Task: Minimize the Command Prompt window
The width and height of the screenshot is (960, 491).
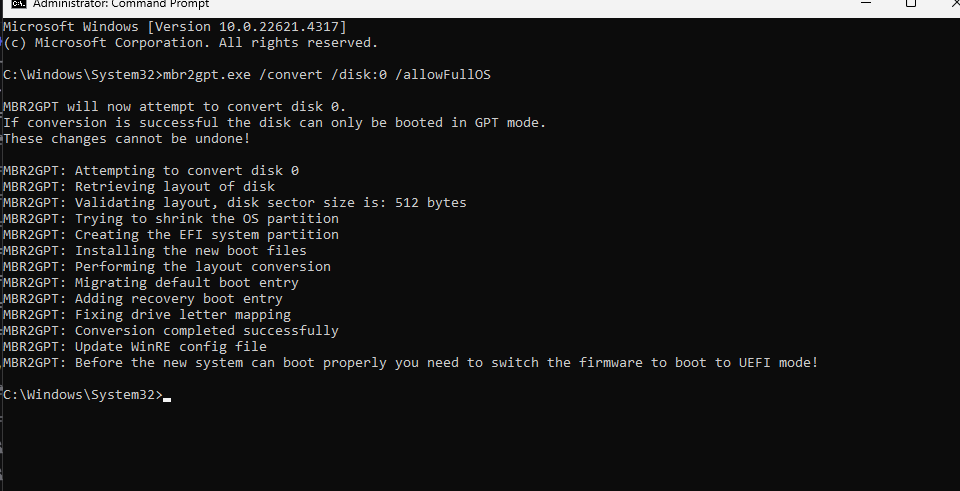Action: [864, 4]
